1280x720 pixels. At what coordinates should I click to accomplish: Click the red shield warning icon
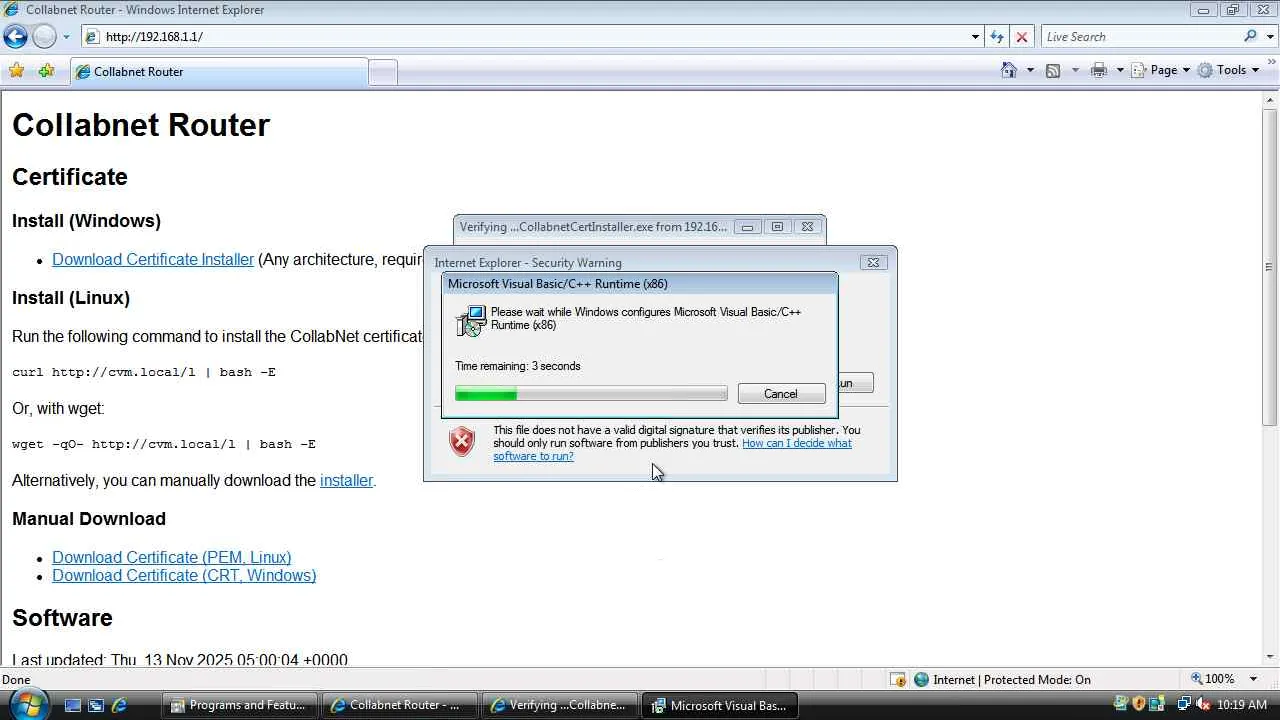pyautogui.click(x=461, y=441)
